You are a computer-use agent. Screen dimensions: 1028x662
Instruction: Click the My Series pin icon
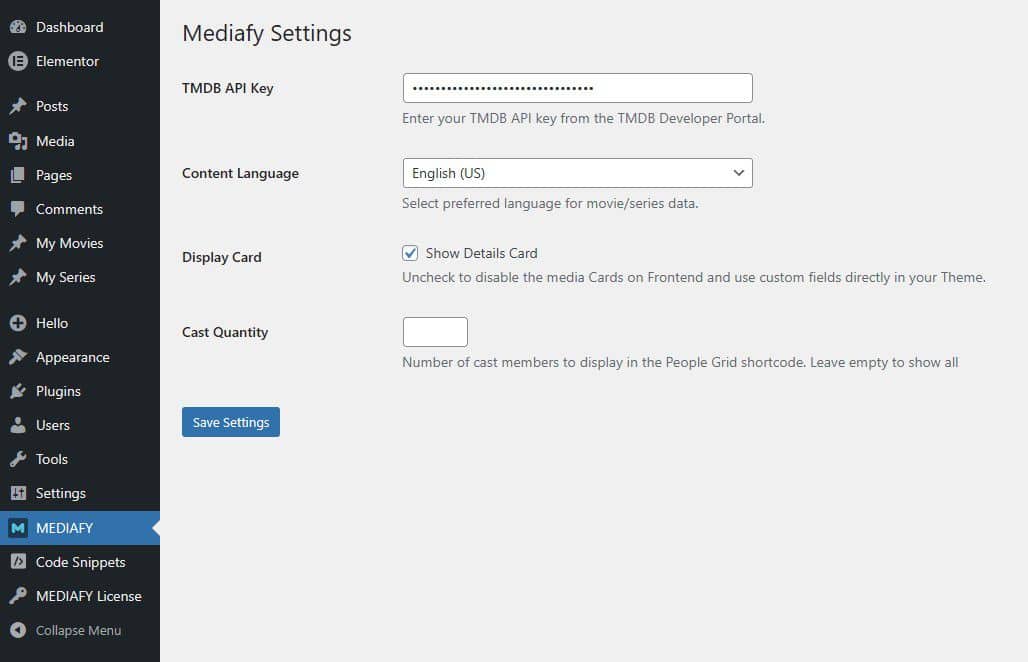(18, 277)
